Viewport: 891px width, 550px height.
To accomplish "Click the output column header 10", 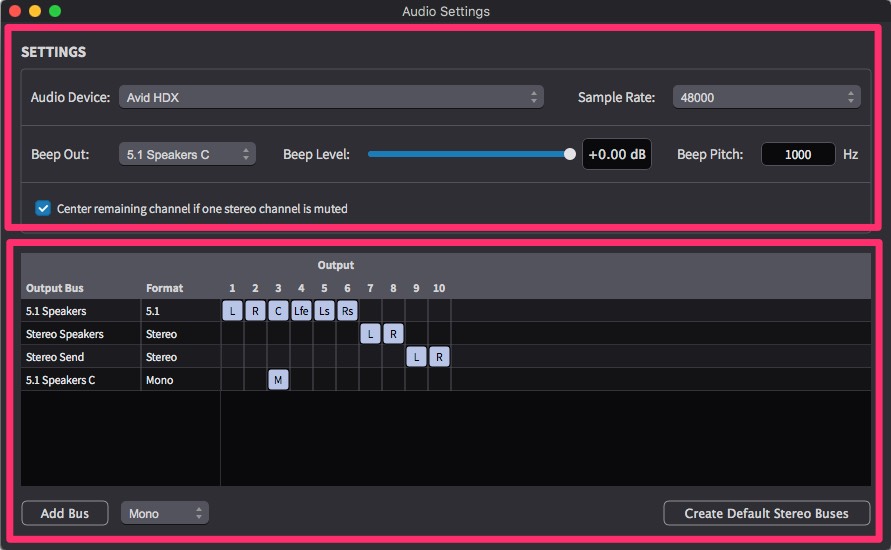I will 439,288.
